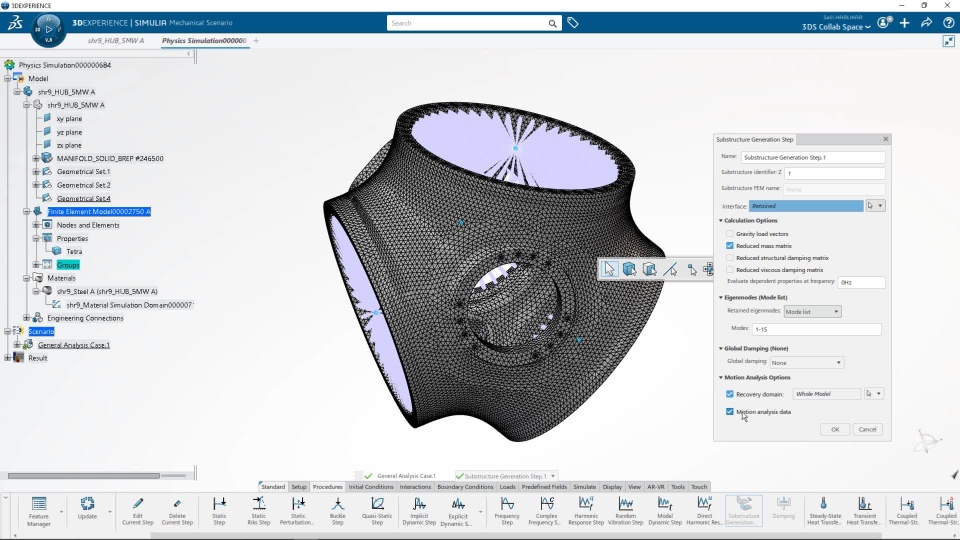Close the Substructure Generation Step dialog
960x540 pixels.
[885, 139]
